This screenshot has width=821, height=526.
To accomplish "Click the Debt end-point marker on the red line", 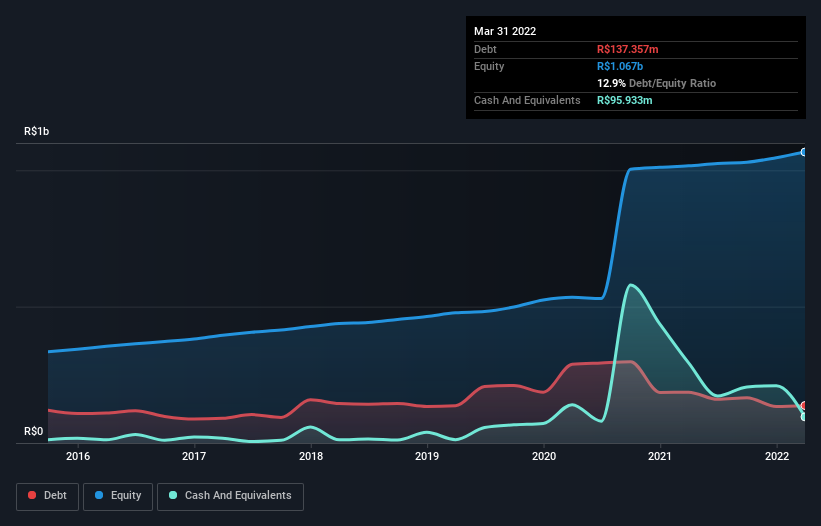I will click(x=804, y=406).
